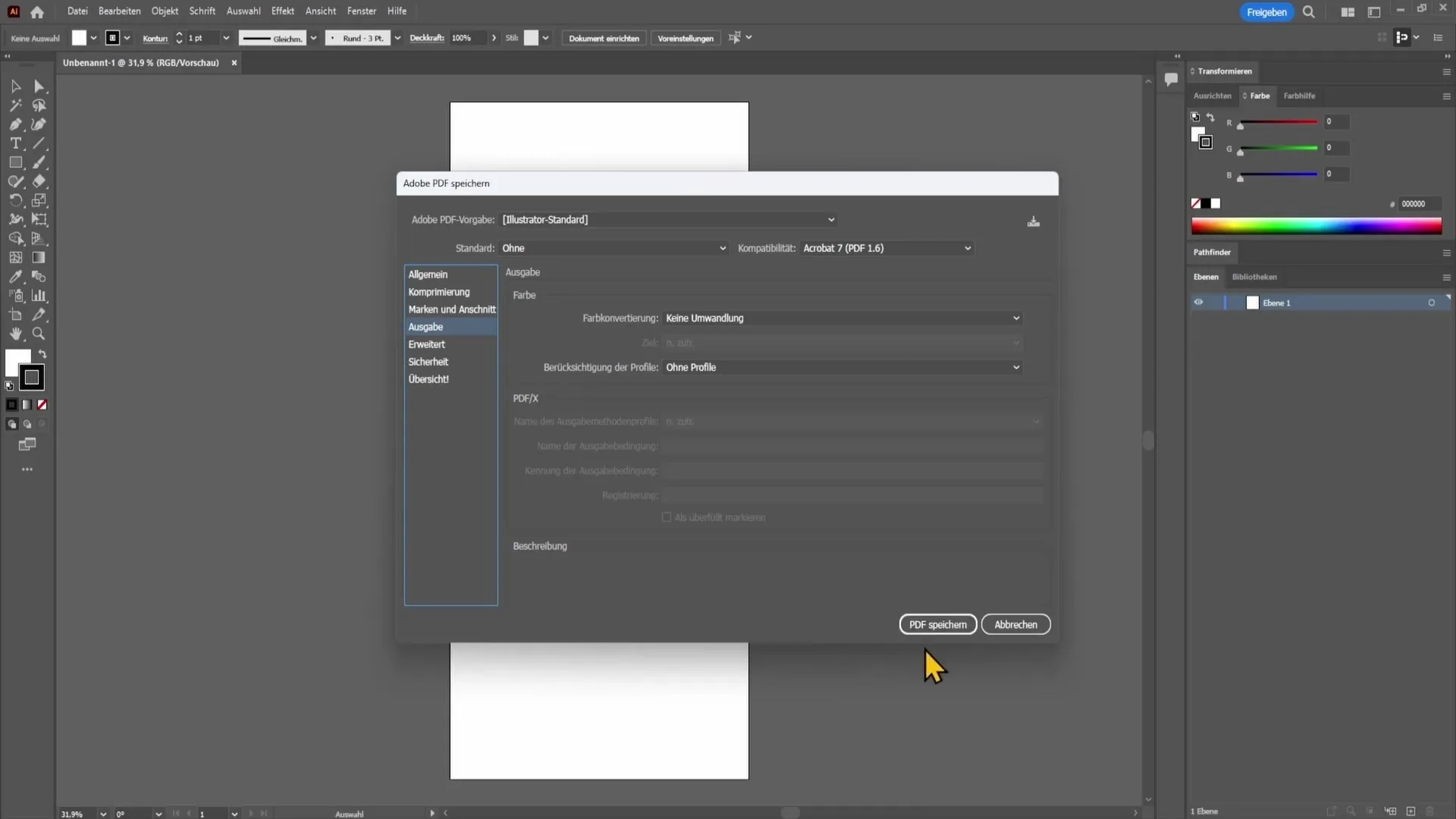Pick the Hand tool
Screen dimensions: 1456x819
tap(16, 334)
